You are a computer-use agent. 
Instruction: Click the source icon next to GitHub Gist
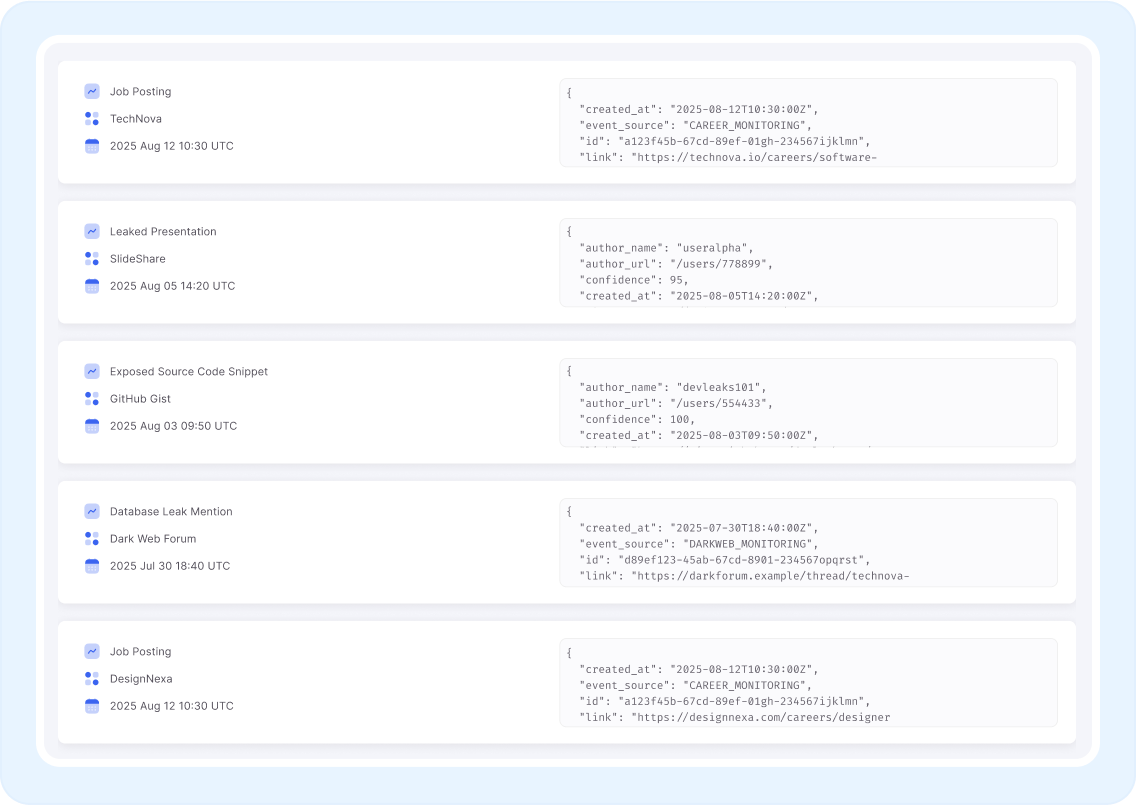click(92, 399)
